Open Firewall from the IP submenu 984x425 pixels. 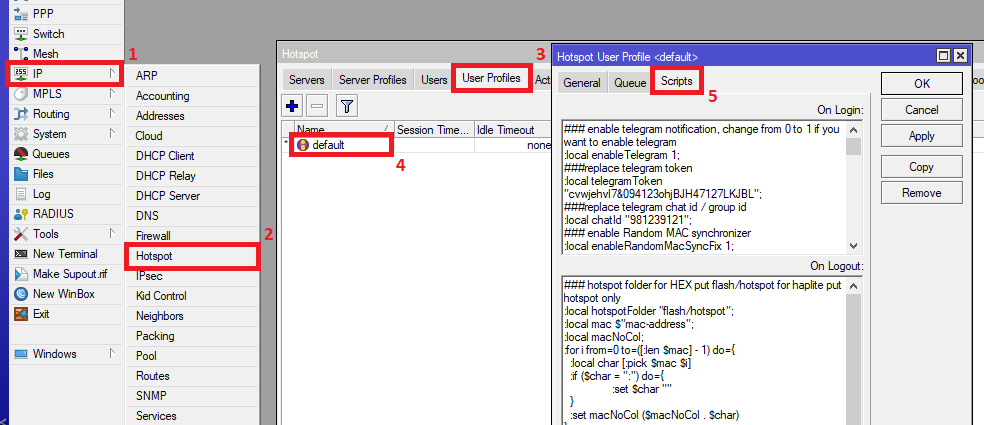(x=192, y=236)
